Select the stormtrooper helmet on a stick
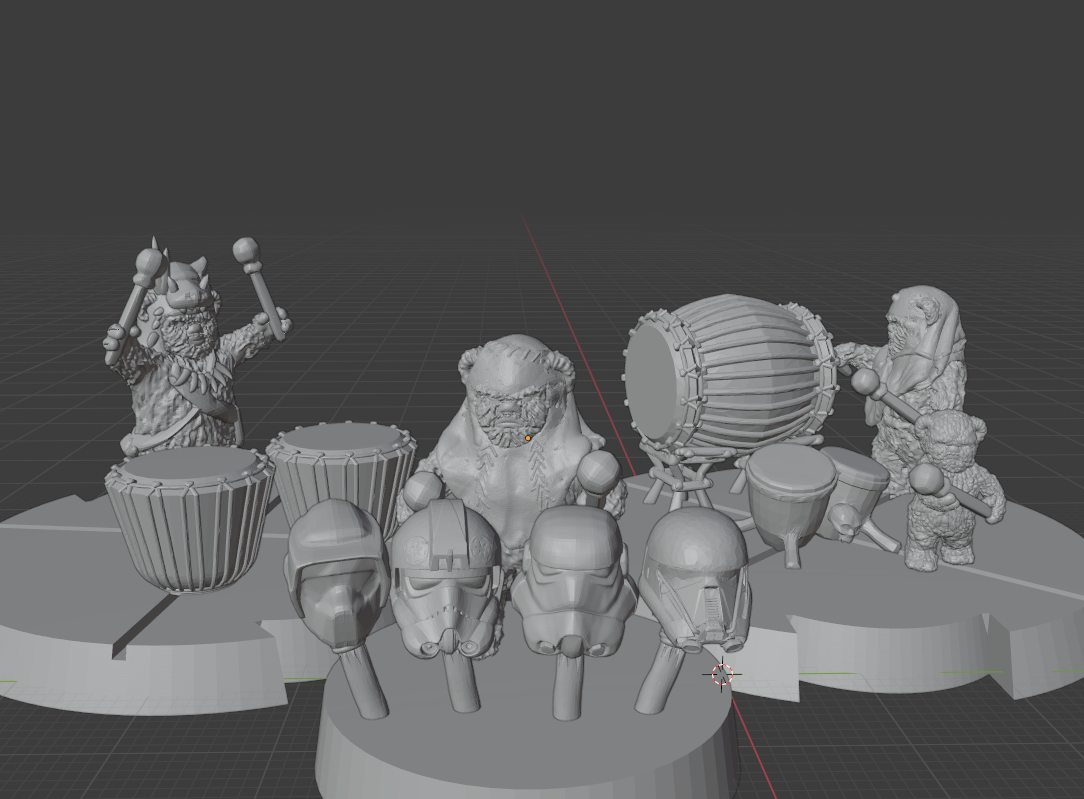This screenshot has height=799, width=1084. (x=574, y=581)
